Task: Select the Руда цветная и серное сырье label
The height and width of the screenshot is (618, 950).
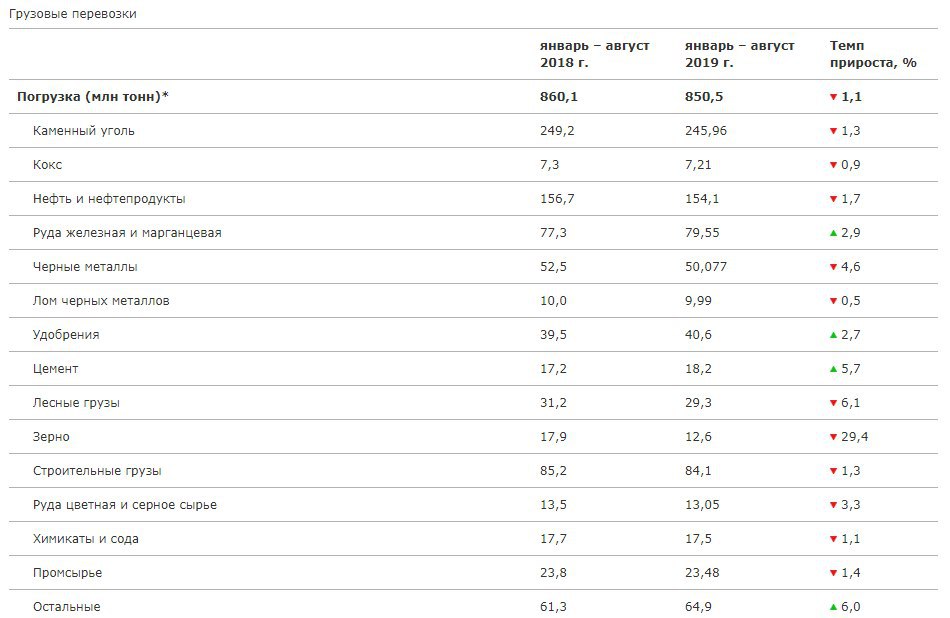Action: (x=125, y=505)
